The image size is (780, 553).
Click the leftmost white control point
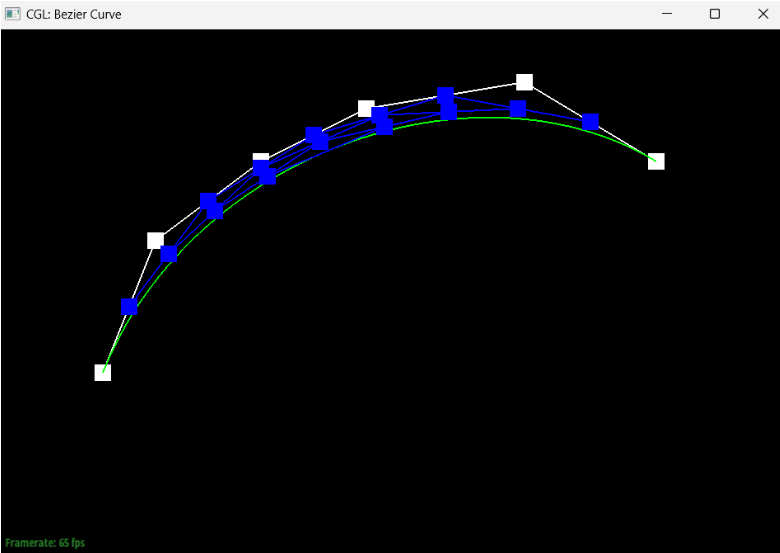tap(102, 373)
